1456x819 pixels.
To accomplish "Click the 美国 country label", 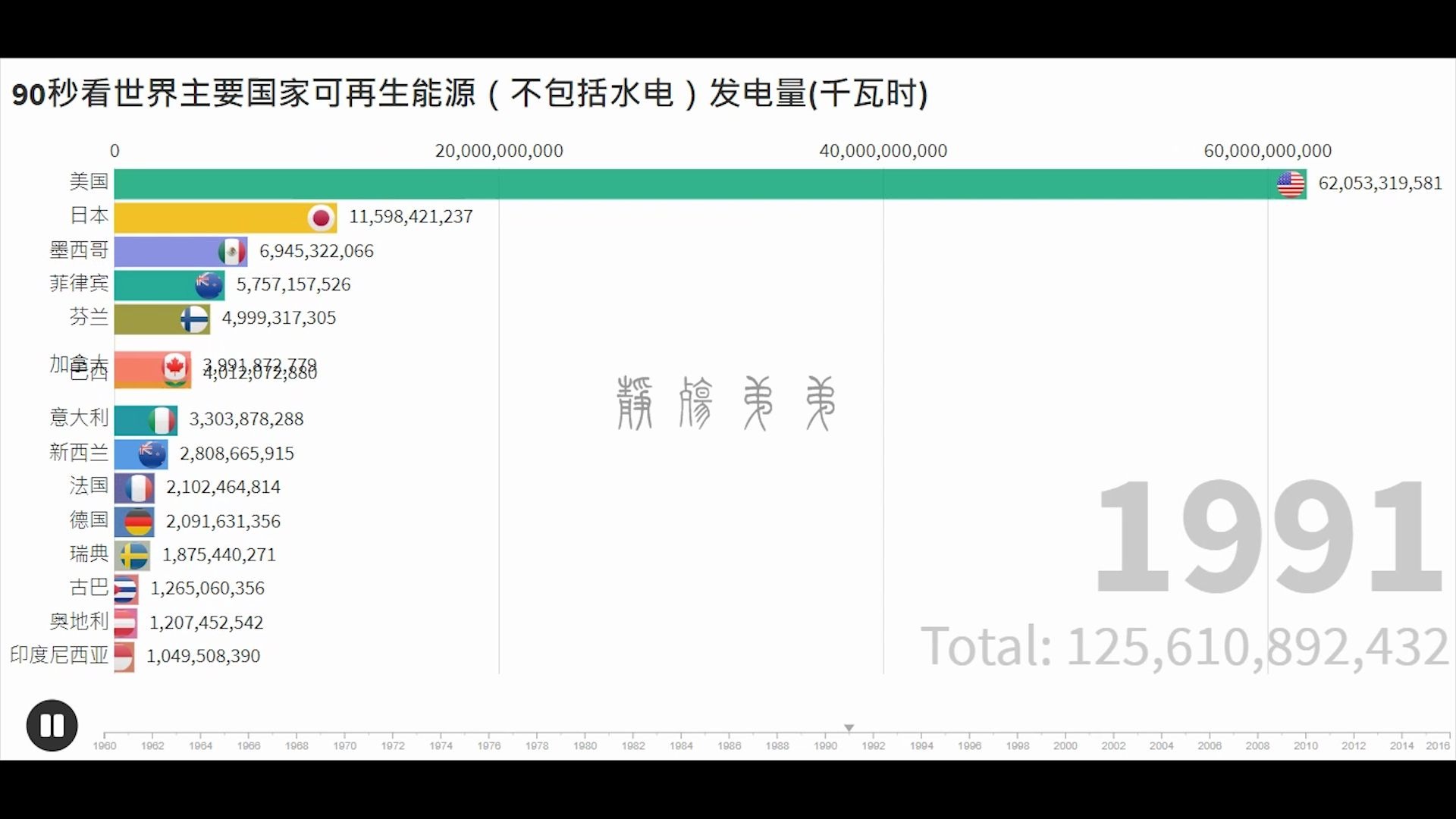I will point(89,182).
